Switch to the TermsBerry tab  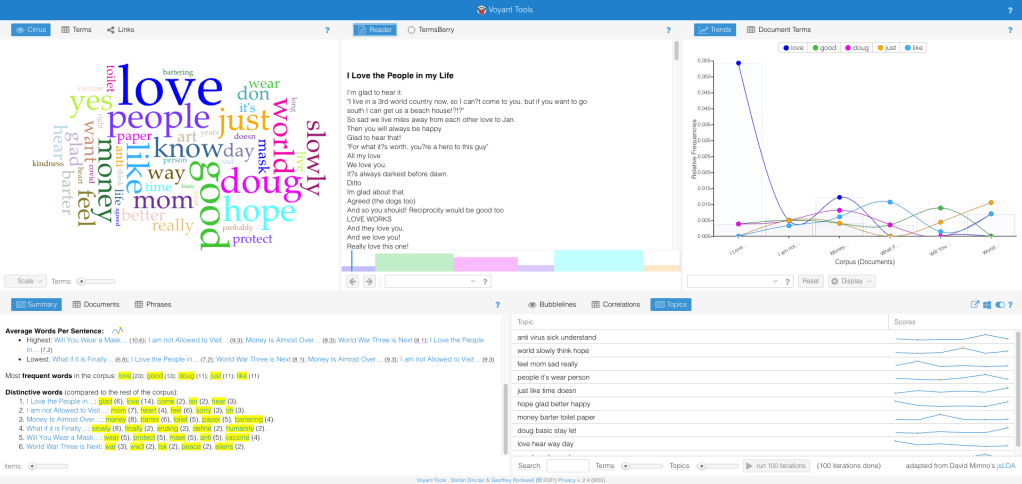(x=431, y=30)
